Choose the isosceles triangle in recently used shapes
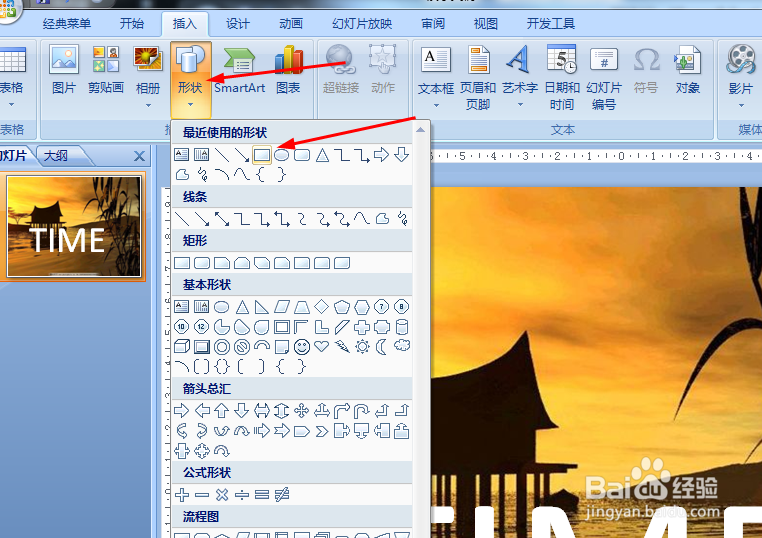Screen dimensions: 762x538 pos(322,155)
